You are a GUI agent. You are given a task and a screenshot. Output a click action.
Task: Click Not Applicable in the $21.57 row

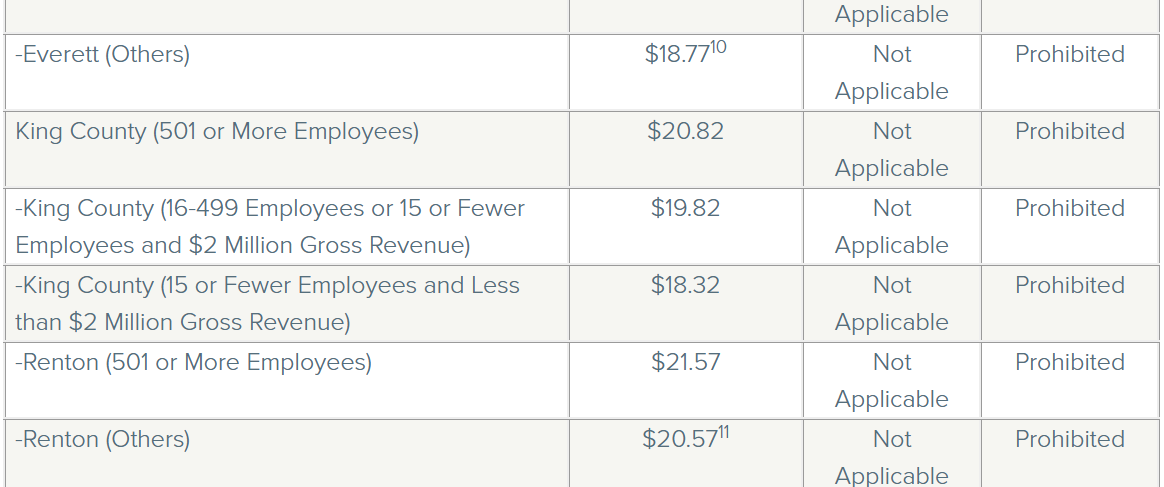pos(891,380)
